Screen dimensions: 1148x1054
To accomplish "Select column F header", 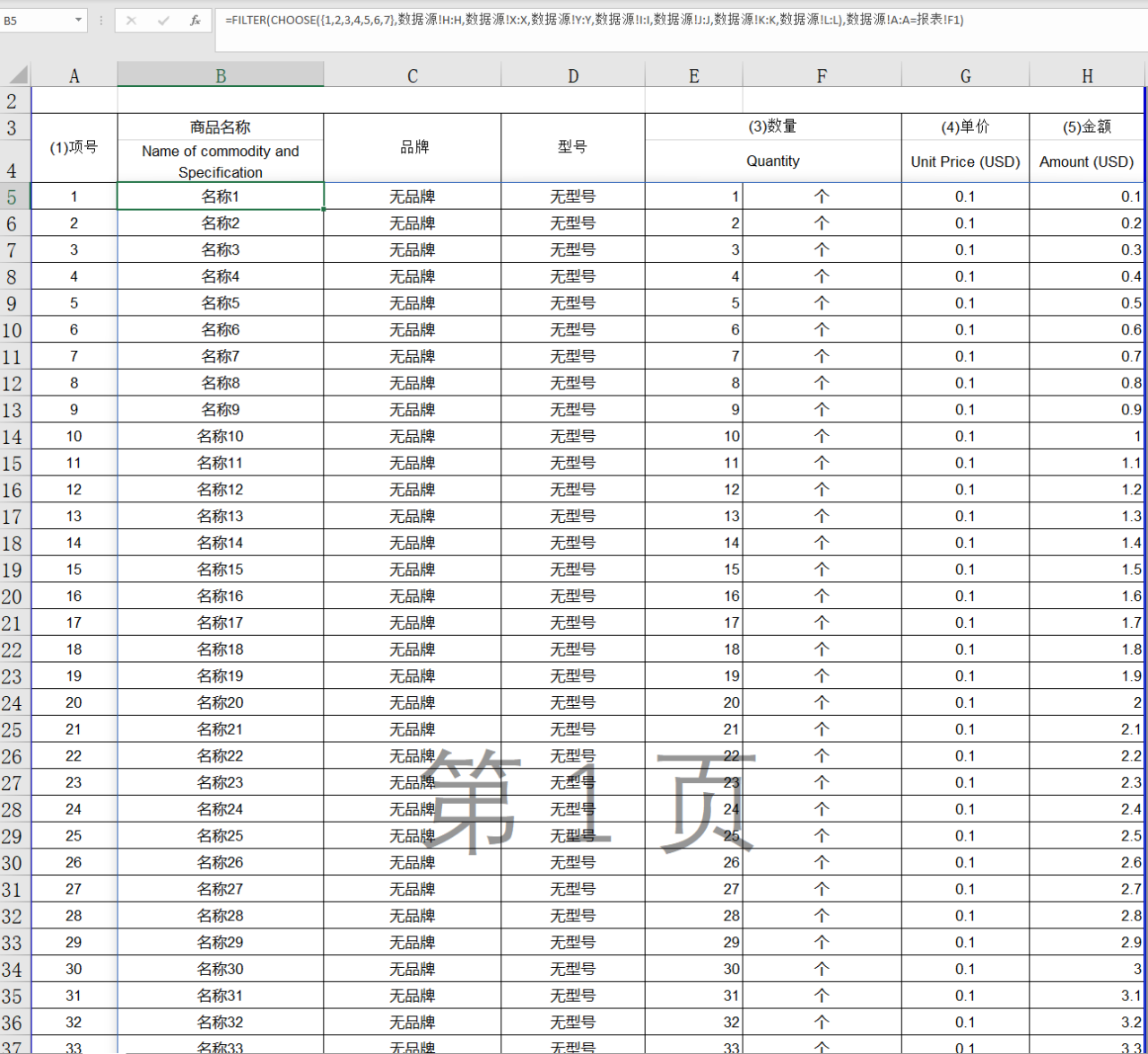I will coord(822,75).
